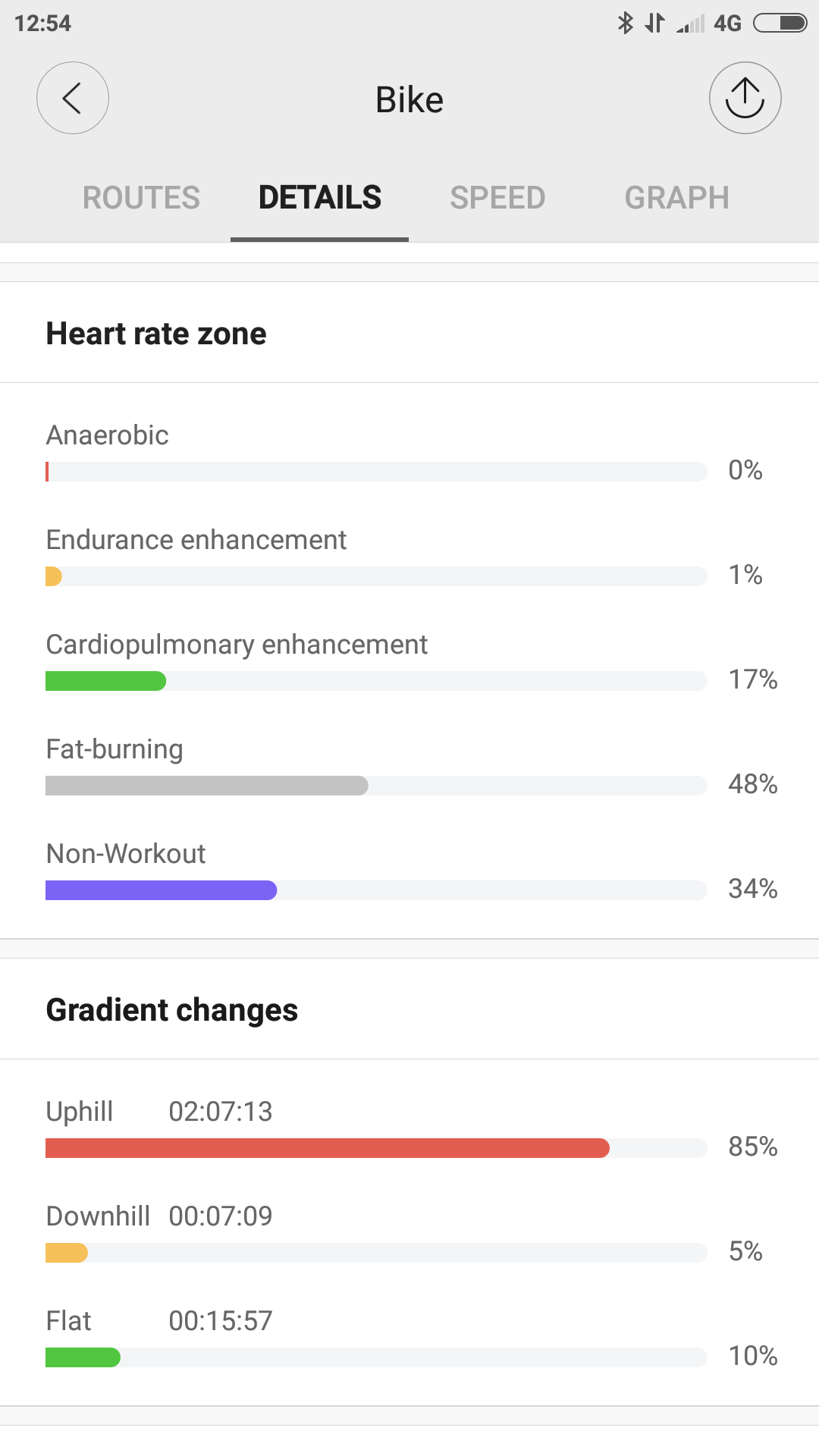Tap the gray Fat-burning progress bar

pos(206,786)
